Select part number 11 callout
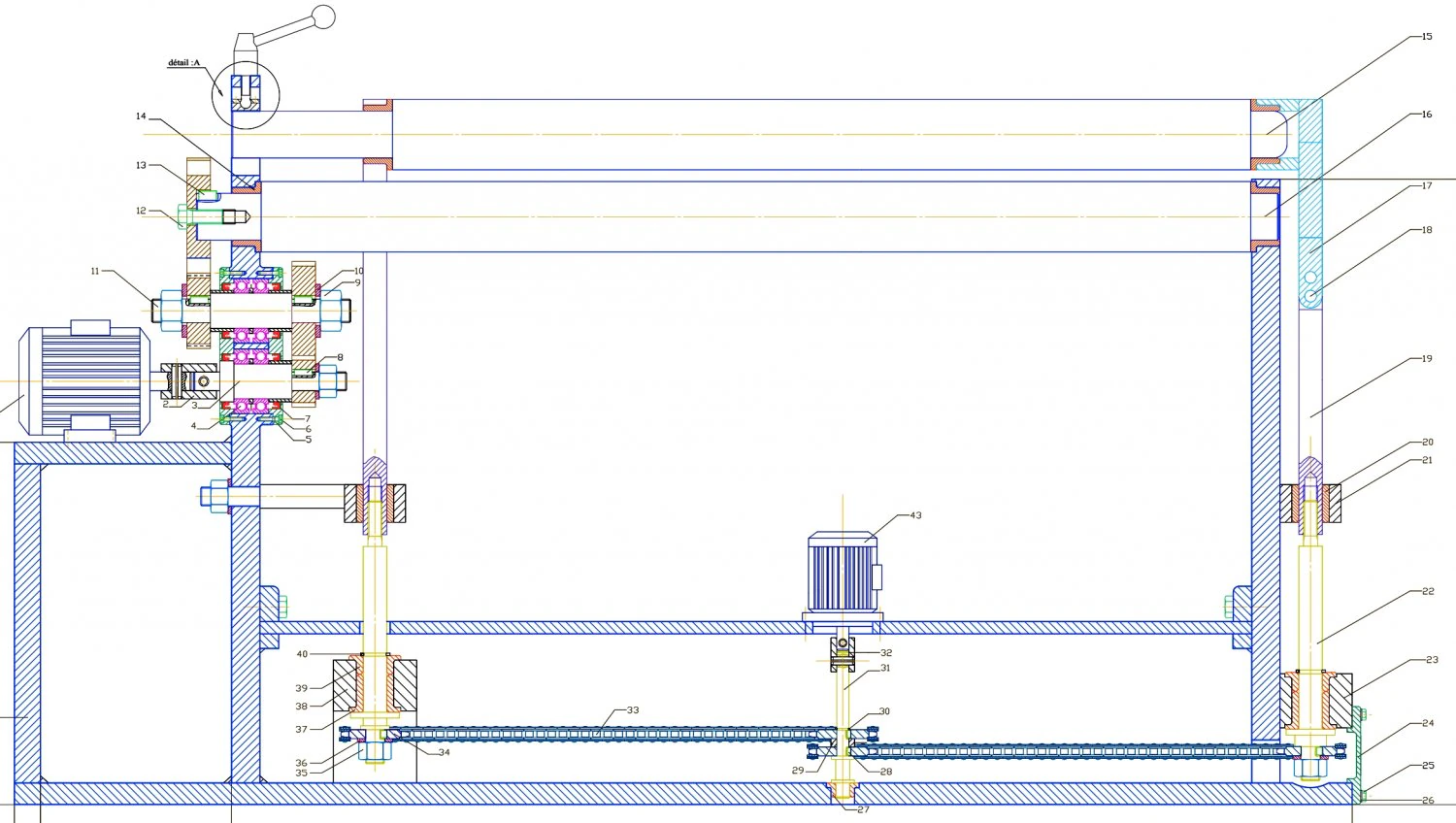This screenshot has width=1456, height=823. [x=95, y=271]
